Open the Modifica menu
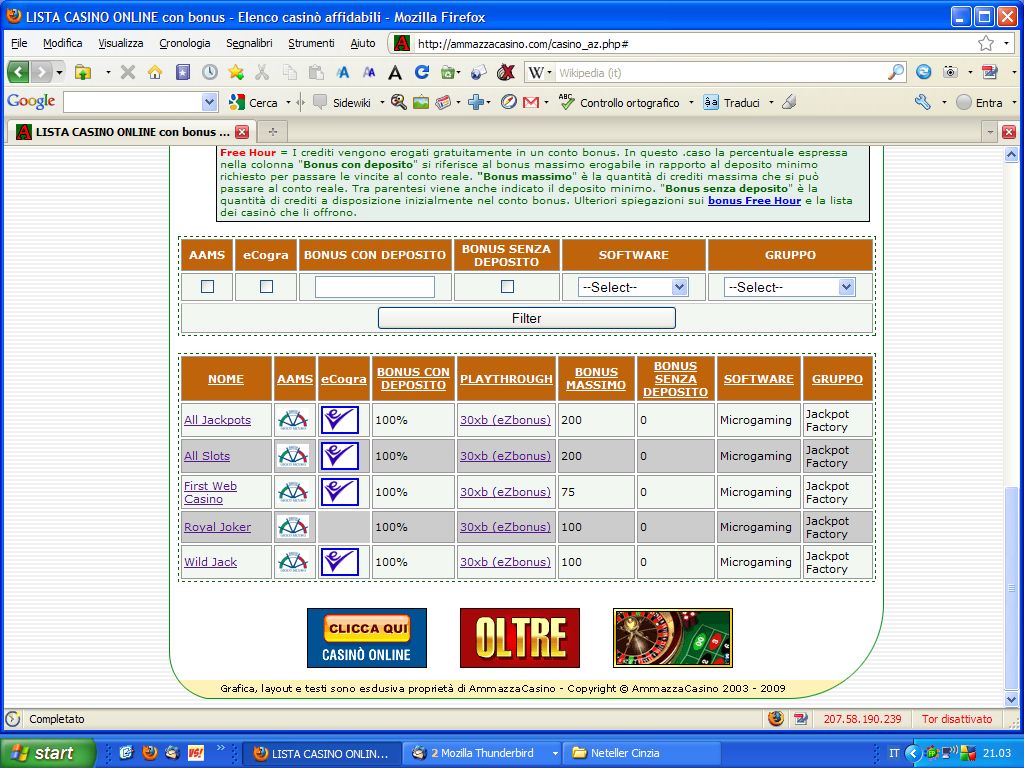Viewport: 1024px width, 768px height. pyautogui.click(x=63, y=43)
